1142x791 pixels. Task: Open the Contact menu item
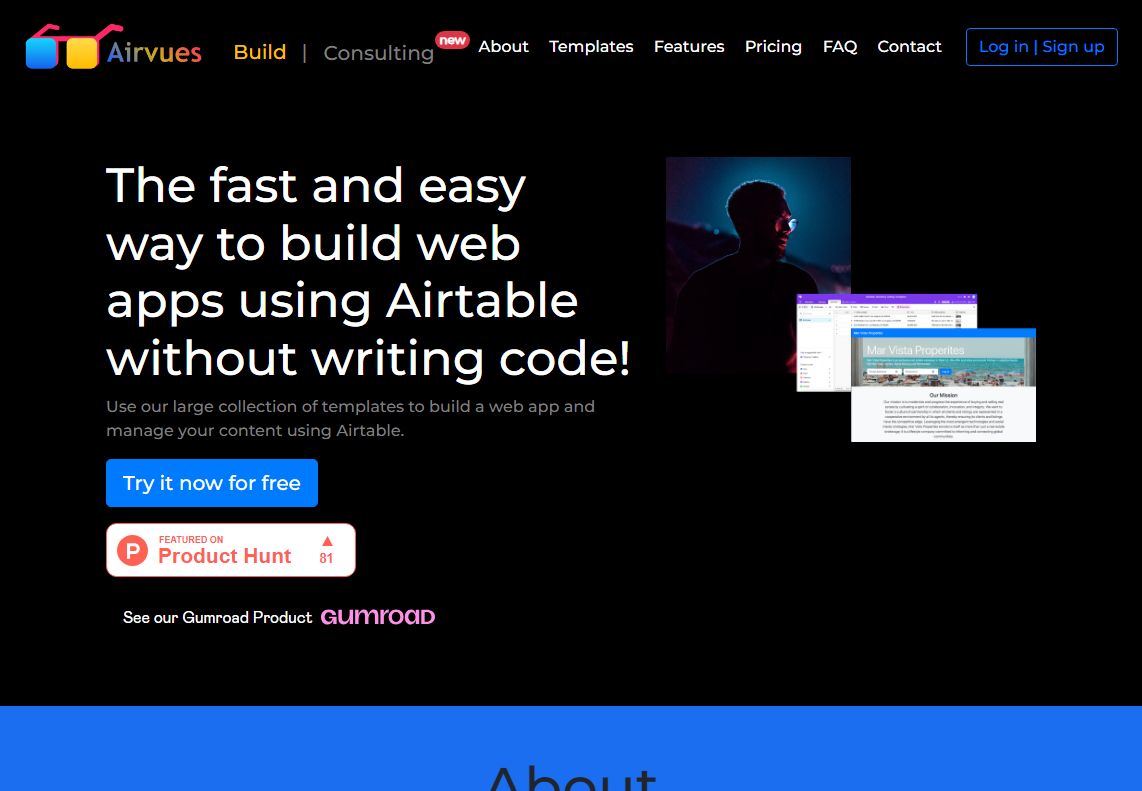(x=909, y=47)
